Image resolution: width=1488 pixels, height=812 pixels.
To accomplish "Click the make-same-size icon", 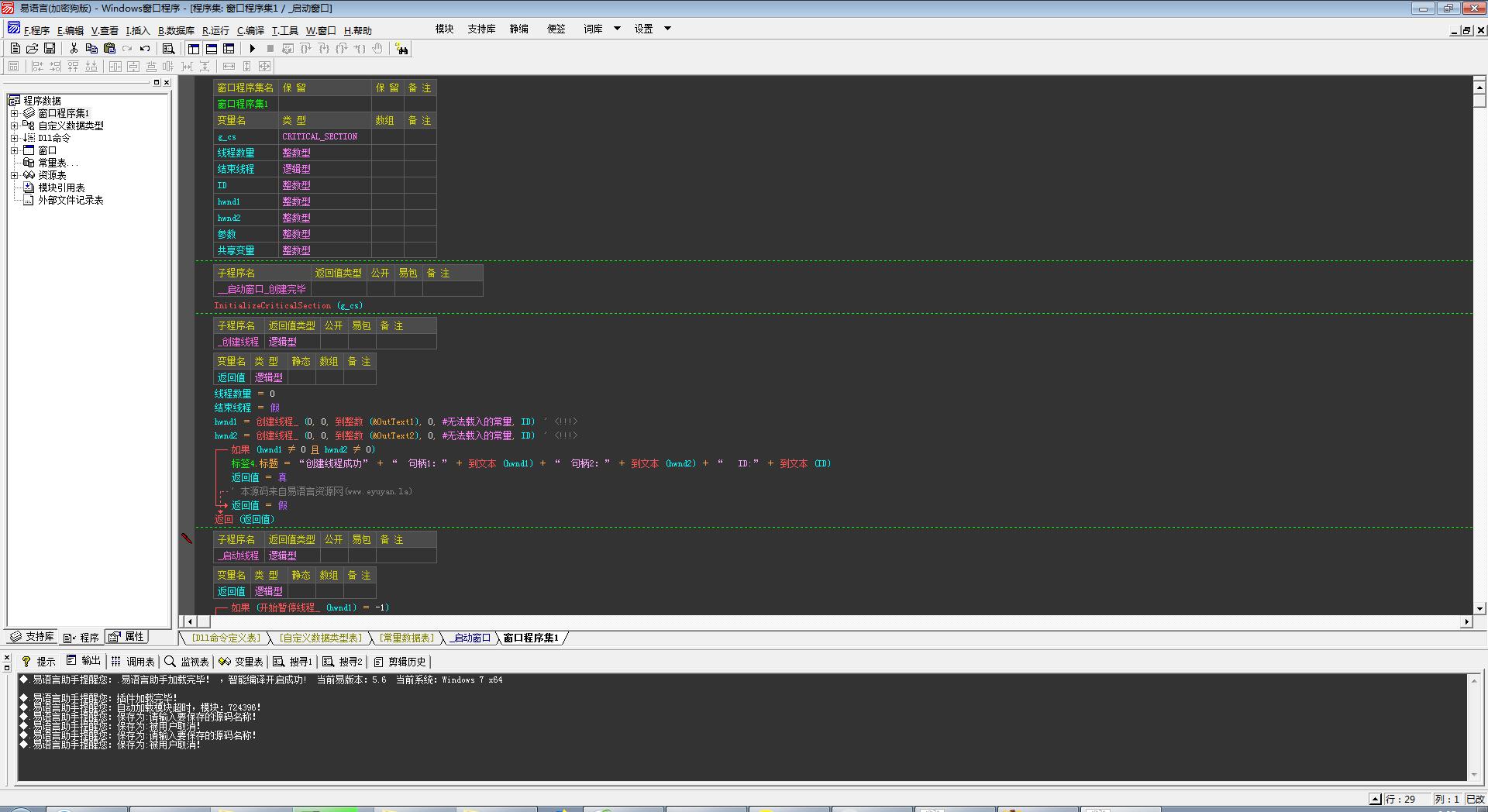I will click(x=265, y=67).
